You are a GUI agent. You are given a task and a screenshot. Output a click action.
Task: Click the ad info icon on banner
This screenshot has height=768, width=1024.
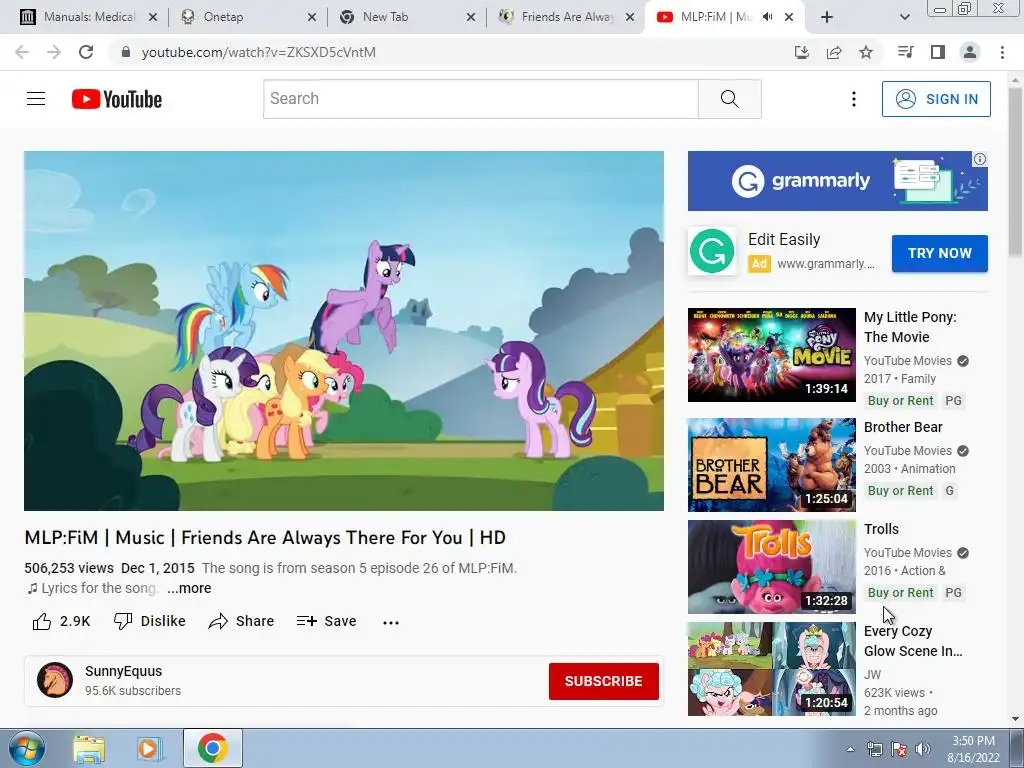(980, 159)
